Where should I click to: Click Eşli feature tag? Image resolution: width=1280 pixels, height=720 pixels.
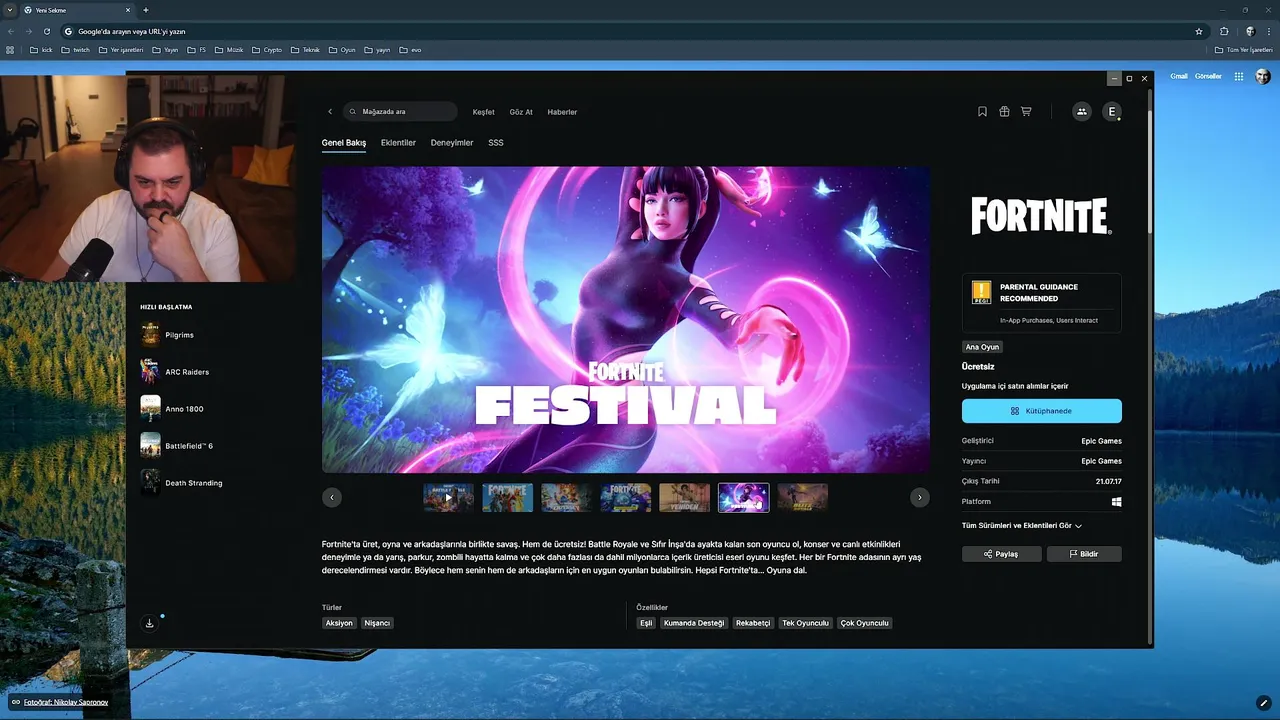coord(646,623)
